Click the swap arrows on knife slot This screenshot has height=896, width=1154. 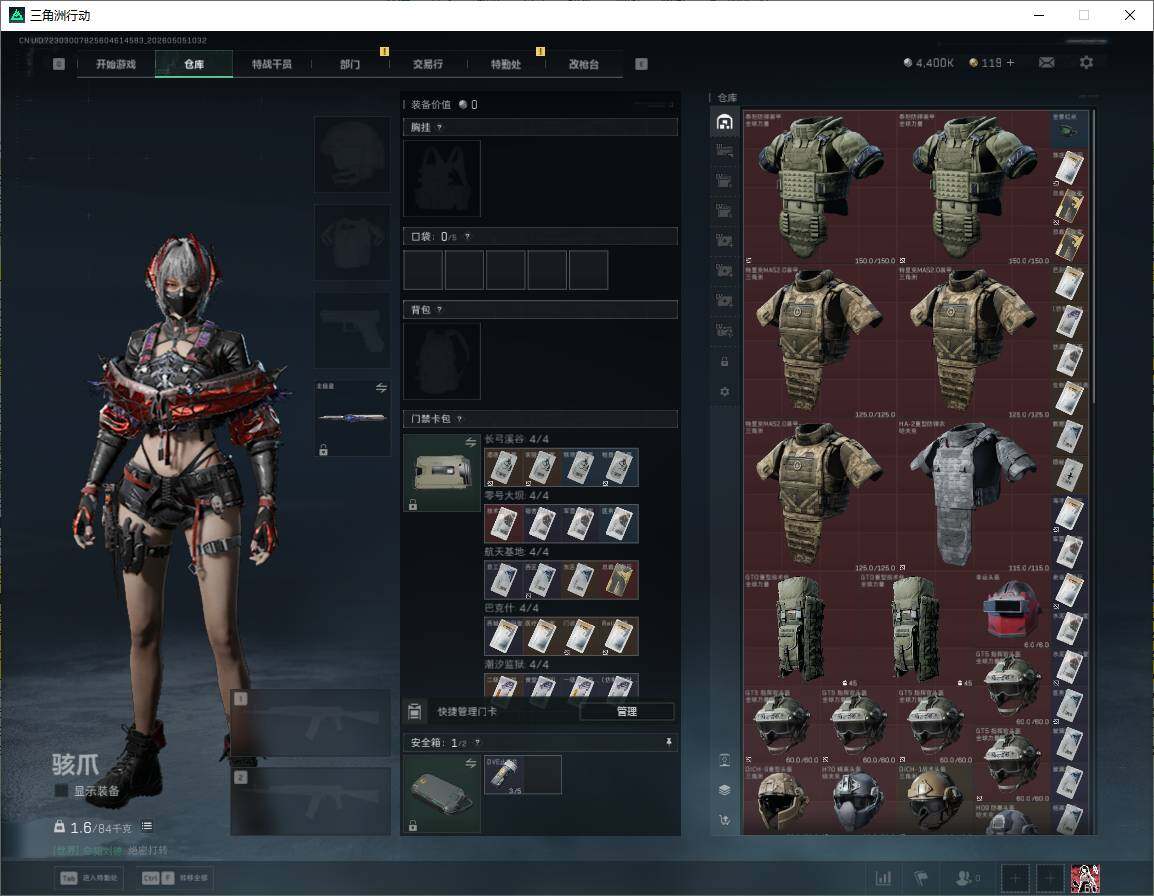point(381,388)
